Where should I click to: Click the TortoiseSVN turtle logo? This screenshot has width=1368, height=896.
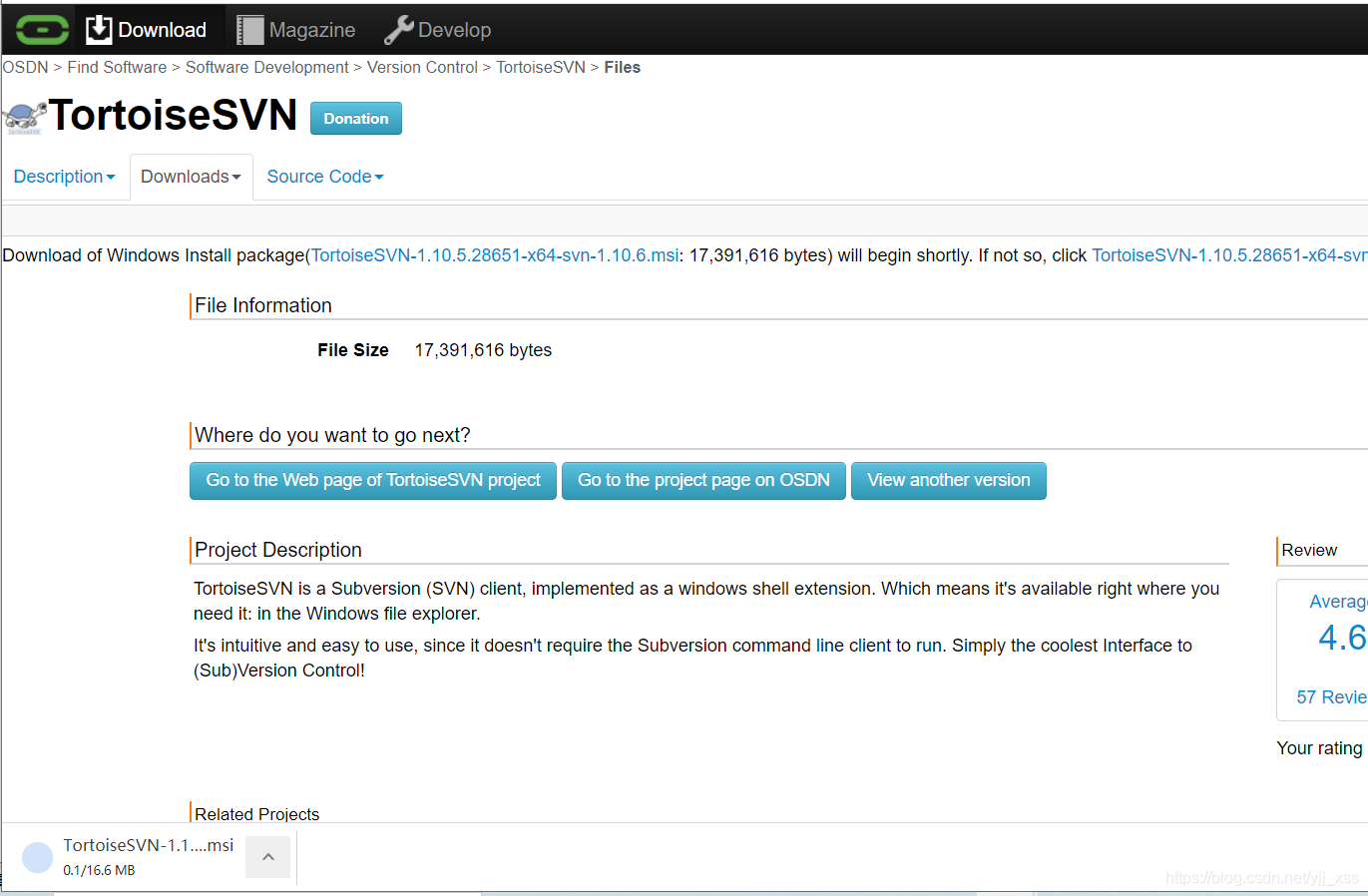click(x=24, y=118)
